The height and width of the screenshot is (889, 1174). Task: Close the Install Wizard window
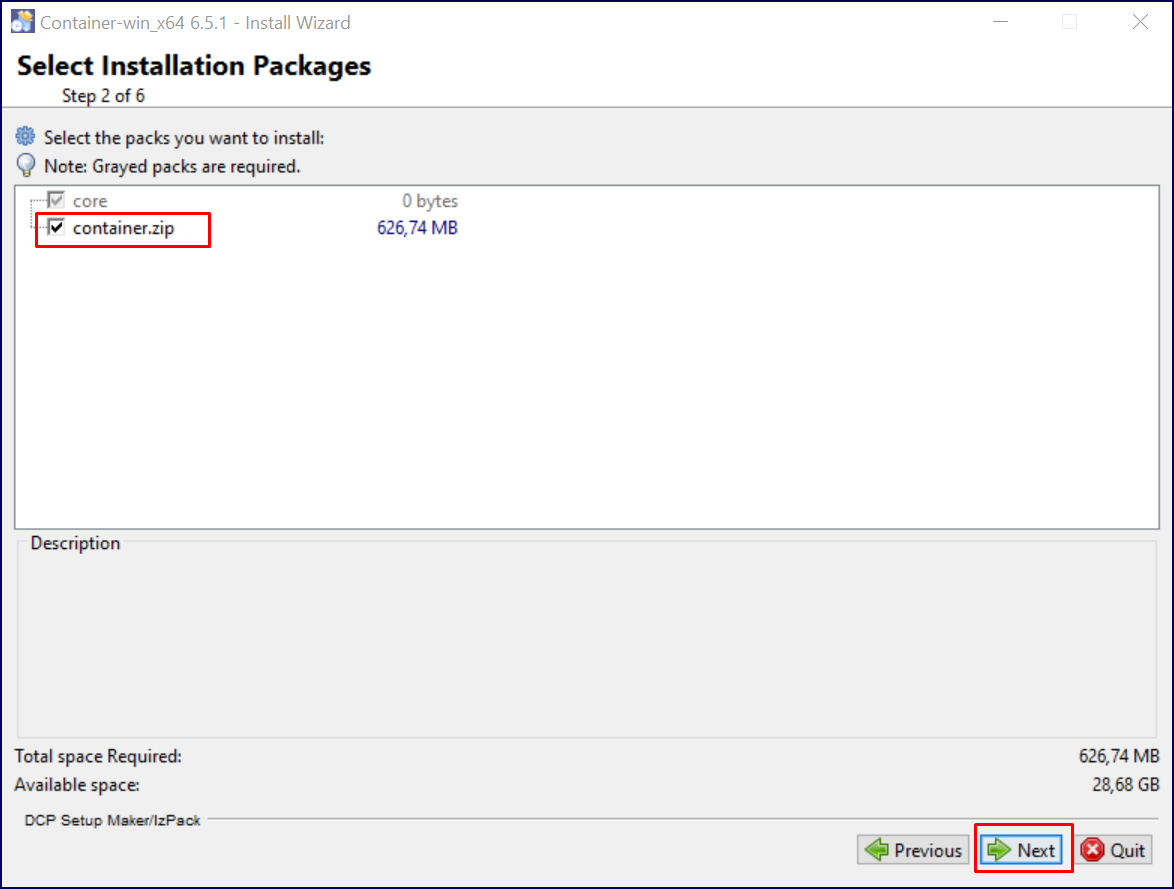(1140, 22)
